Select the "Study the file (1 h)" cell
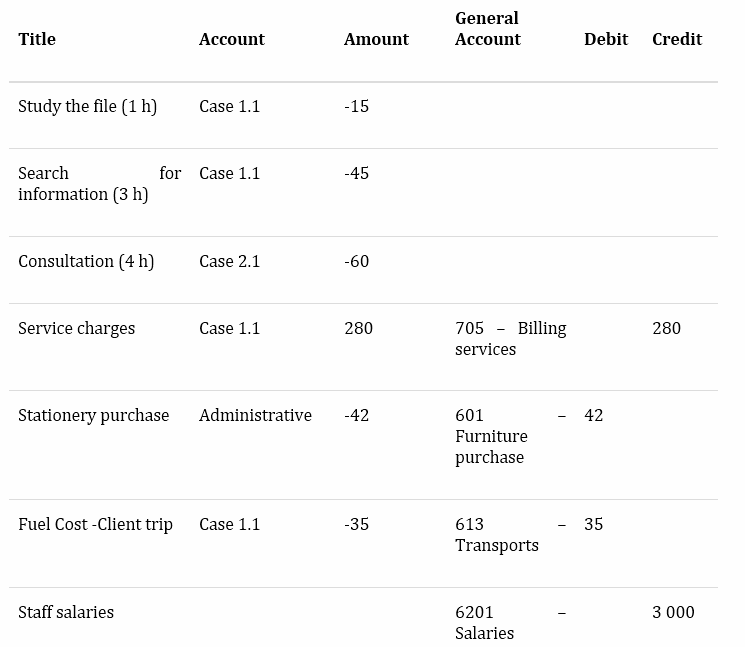 pyautogui.click(x=87, y=106)
